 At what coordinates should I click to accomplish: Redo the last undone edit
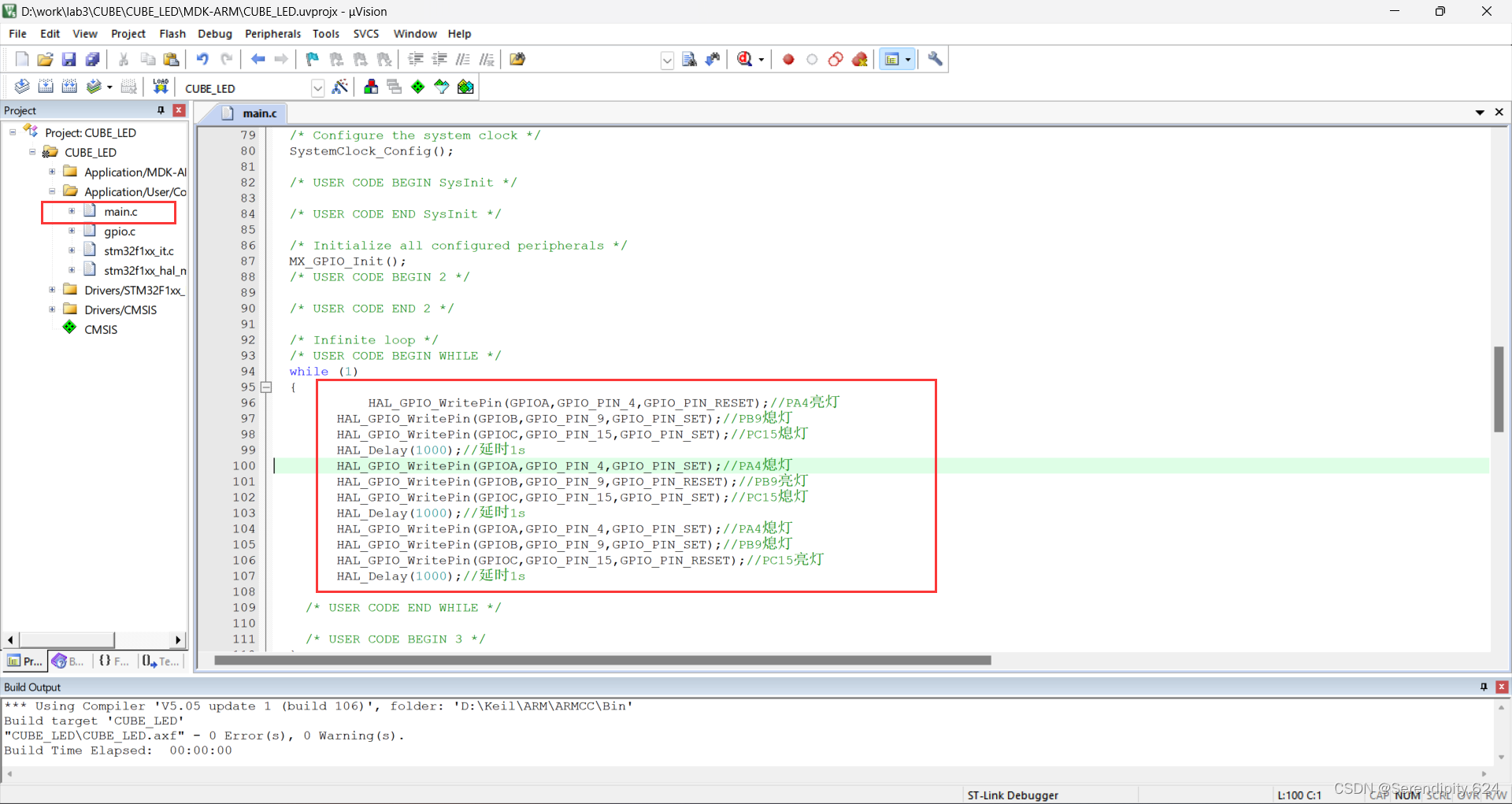pos(226,59)
